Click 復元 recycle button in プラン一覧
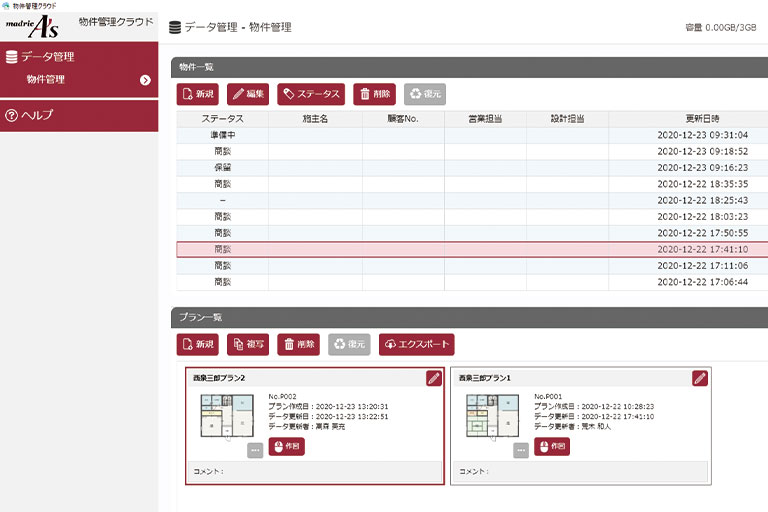 (x=349, y=344)
